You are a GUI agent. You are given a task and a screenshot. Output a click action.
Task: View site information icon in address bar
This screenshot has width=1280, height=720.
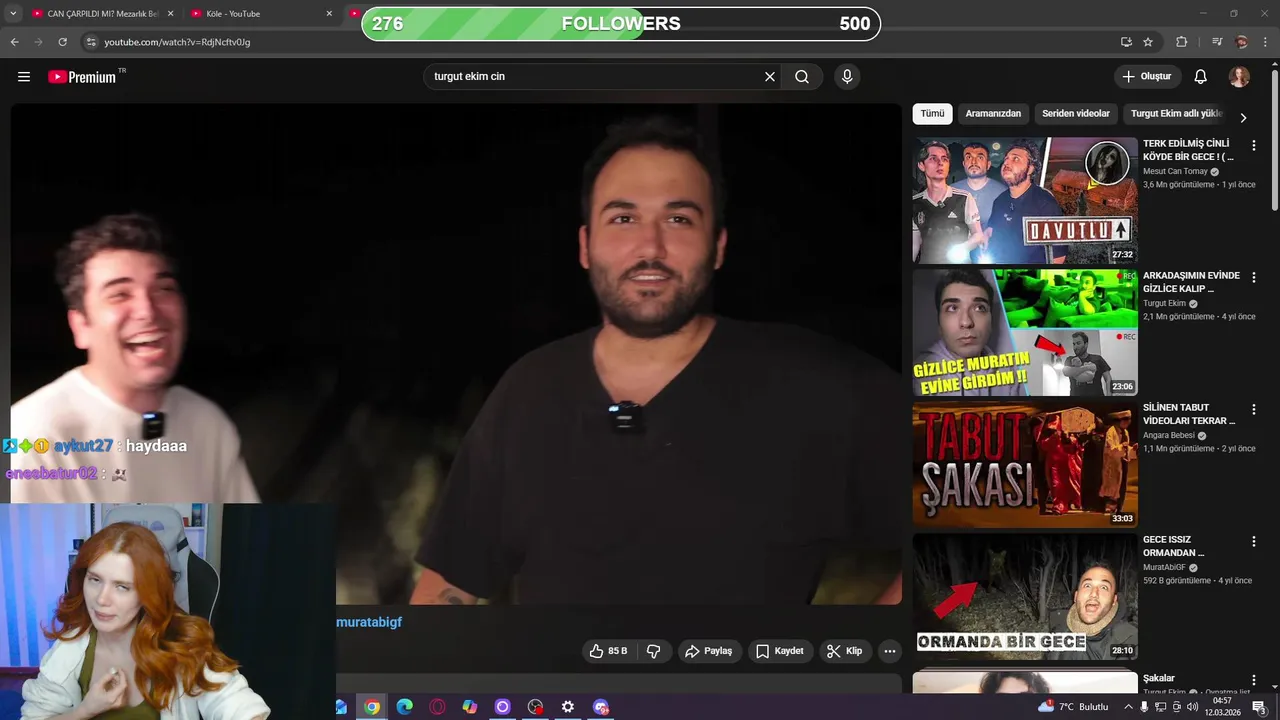(91, 42)
